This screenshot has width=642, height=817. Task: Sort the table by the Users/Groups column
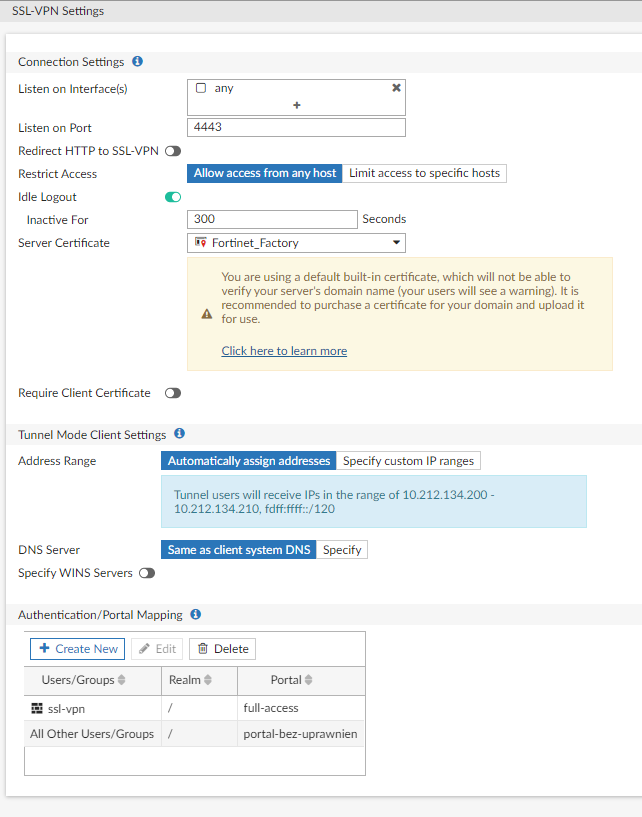pyautogui.click(x=122, y=680)
